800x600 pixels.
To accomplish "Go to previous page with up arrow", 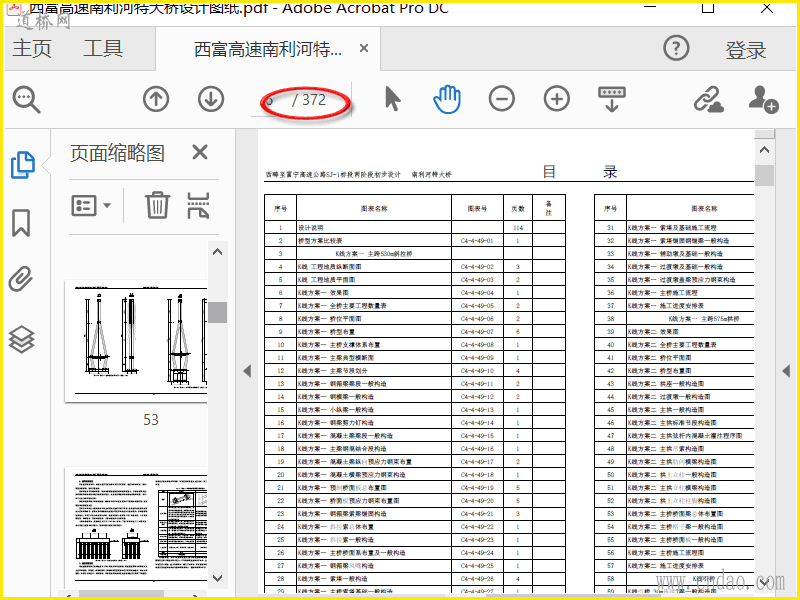I will coord(156,99).
